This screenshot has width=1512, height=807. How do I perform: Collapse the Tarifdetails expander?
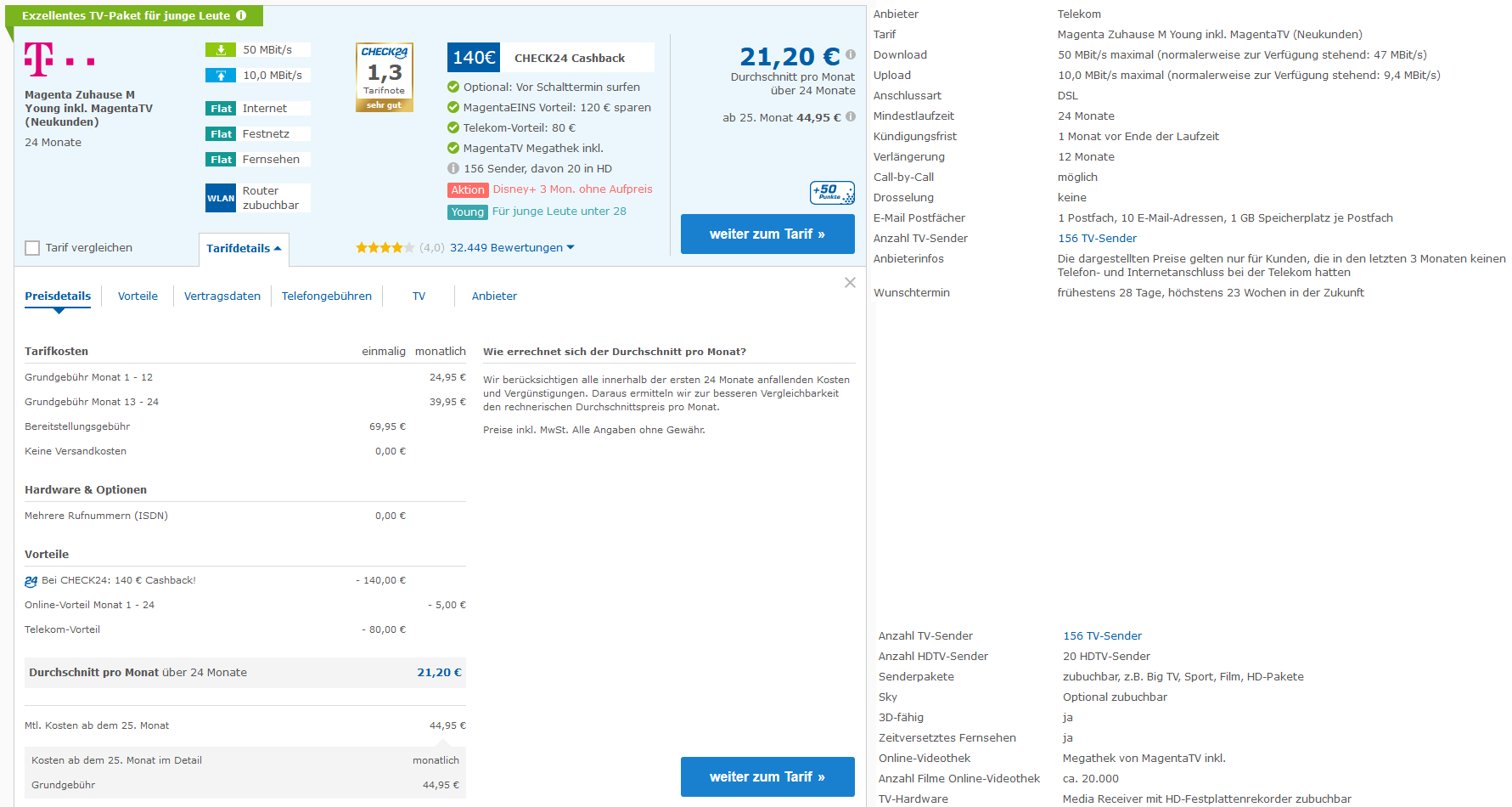[x=244, y=249]
